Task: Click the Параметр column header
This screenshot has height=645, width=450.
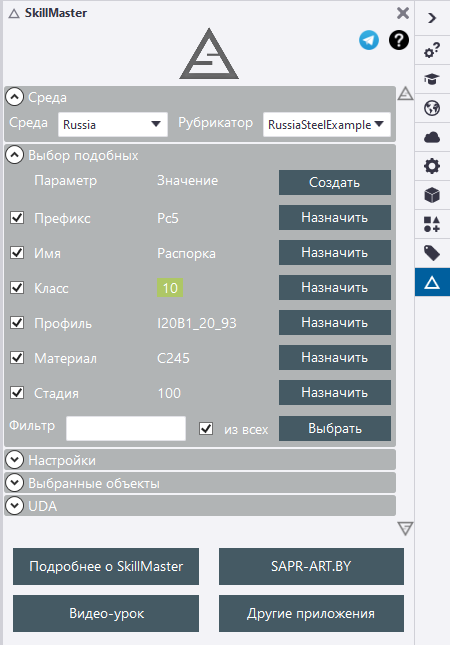Action: [66, 181]
